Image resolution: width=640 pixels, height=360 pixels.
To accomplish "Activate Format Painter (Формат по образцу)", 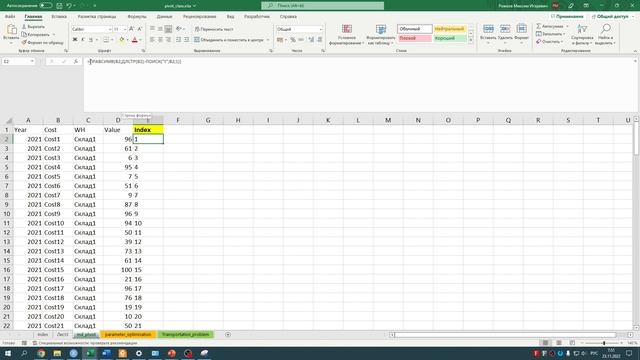I will (x=42, y=42).
